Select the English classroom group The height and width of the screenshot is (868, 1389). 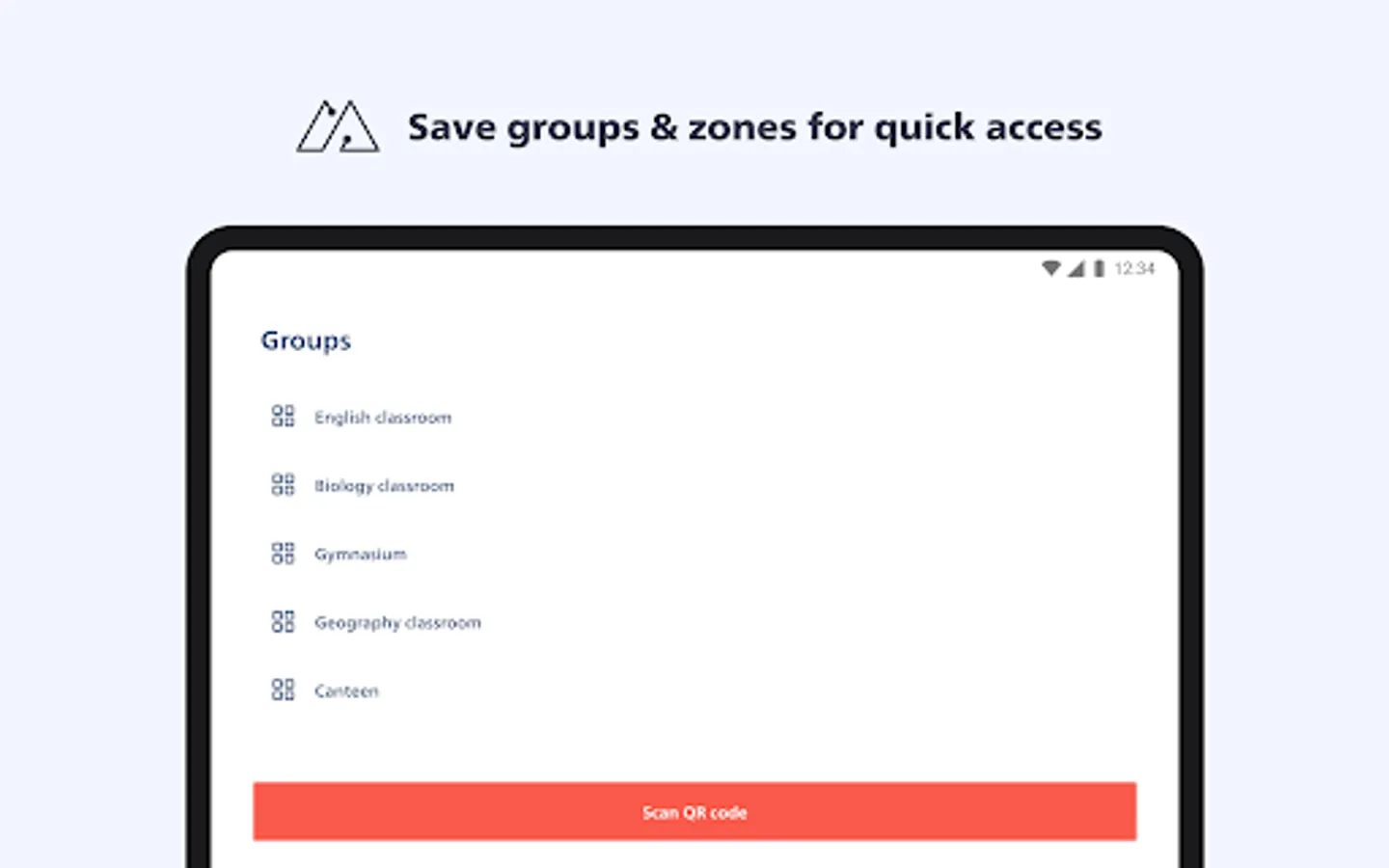pyautogui.click(x=383, y=418)
